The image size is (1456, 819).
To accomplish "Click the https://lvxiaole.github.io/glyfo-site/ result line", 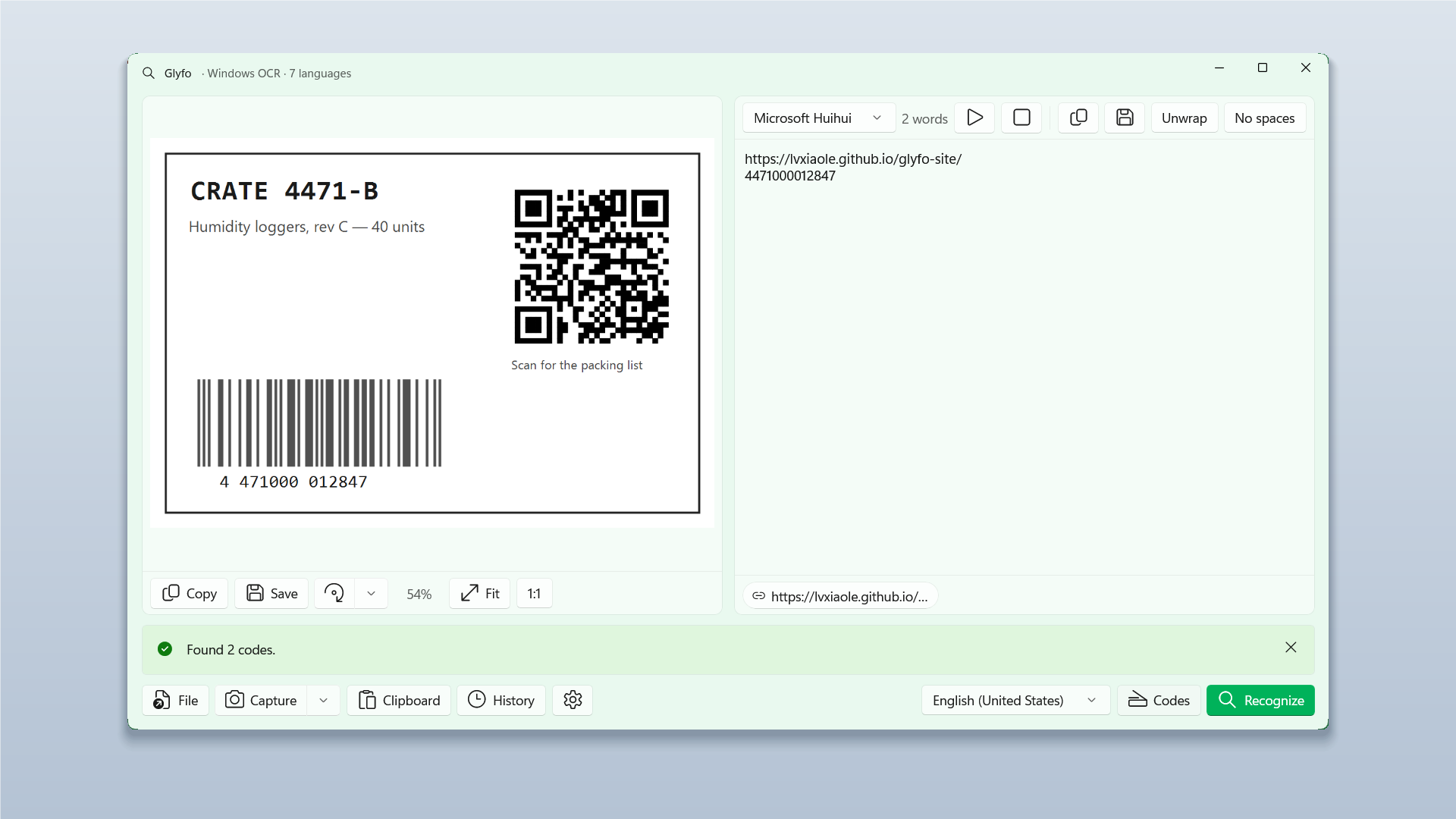I will (x=853, y=159).
